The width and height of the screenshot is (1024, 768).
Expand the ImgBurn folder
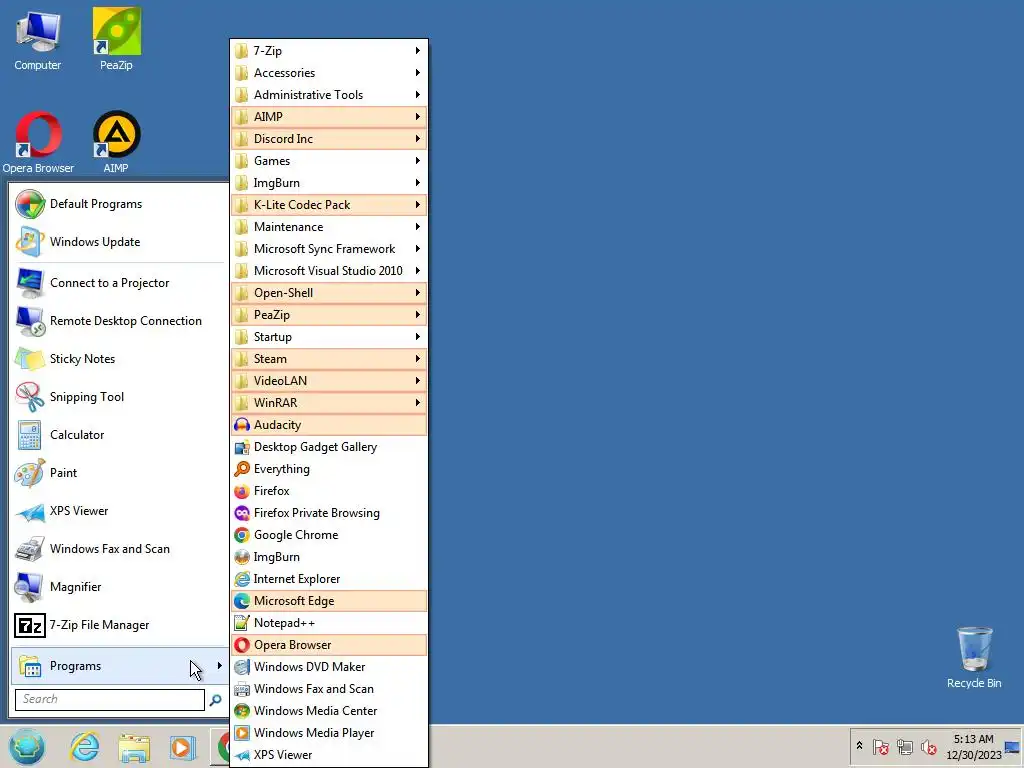(329, 183)
